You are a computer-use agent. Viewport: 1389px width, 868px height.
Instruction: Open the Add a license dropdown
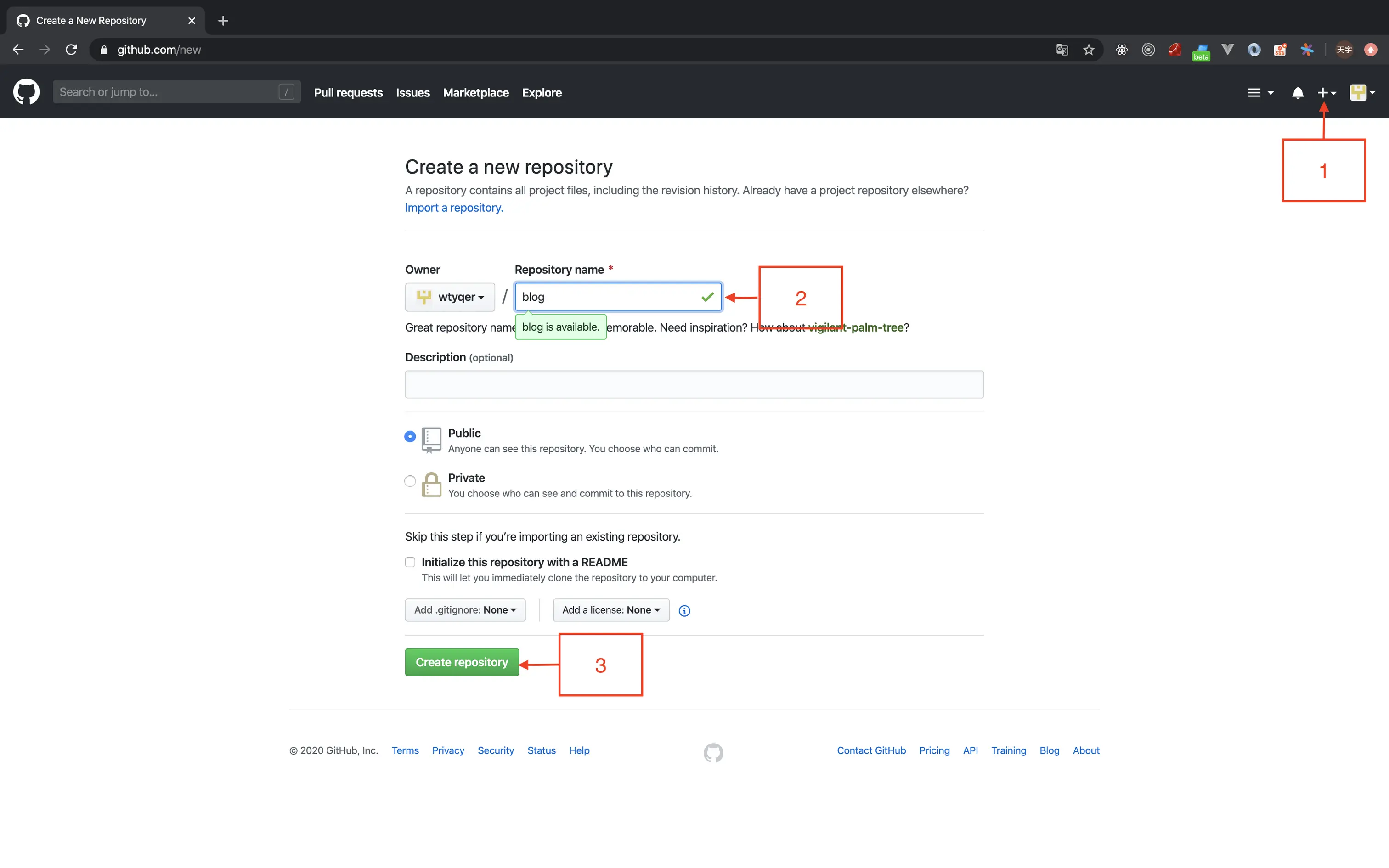tap(611, 610)
